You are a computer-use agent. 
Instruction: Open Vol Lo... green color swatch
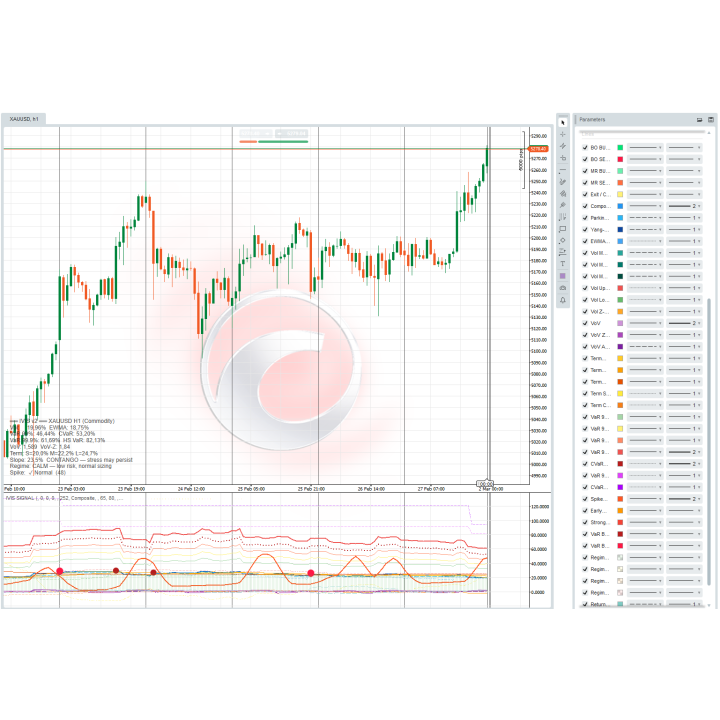click(x=620, y=300)
